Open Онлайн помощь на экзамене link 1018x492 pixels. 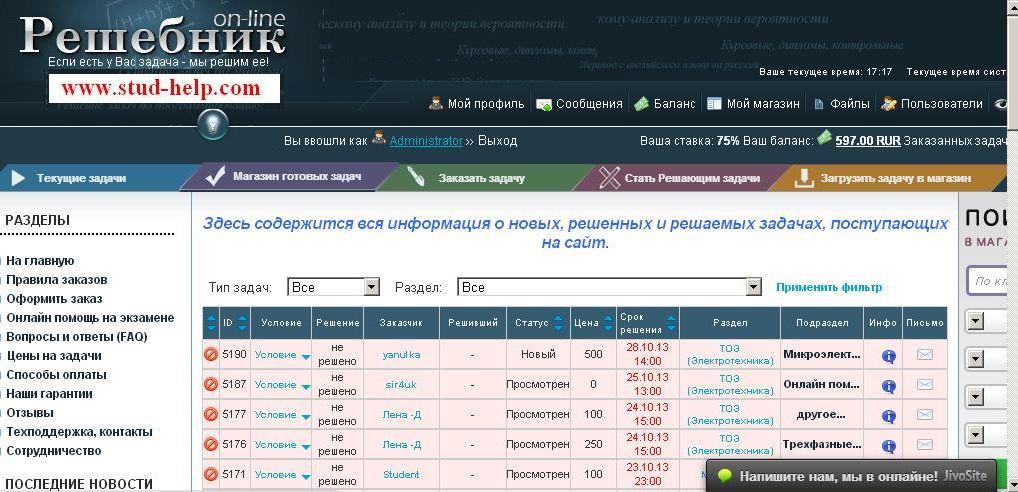[90, 317]
